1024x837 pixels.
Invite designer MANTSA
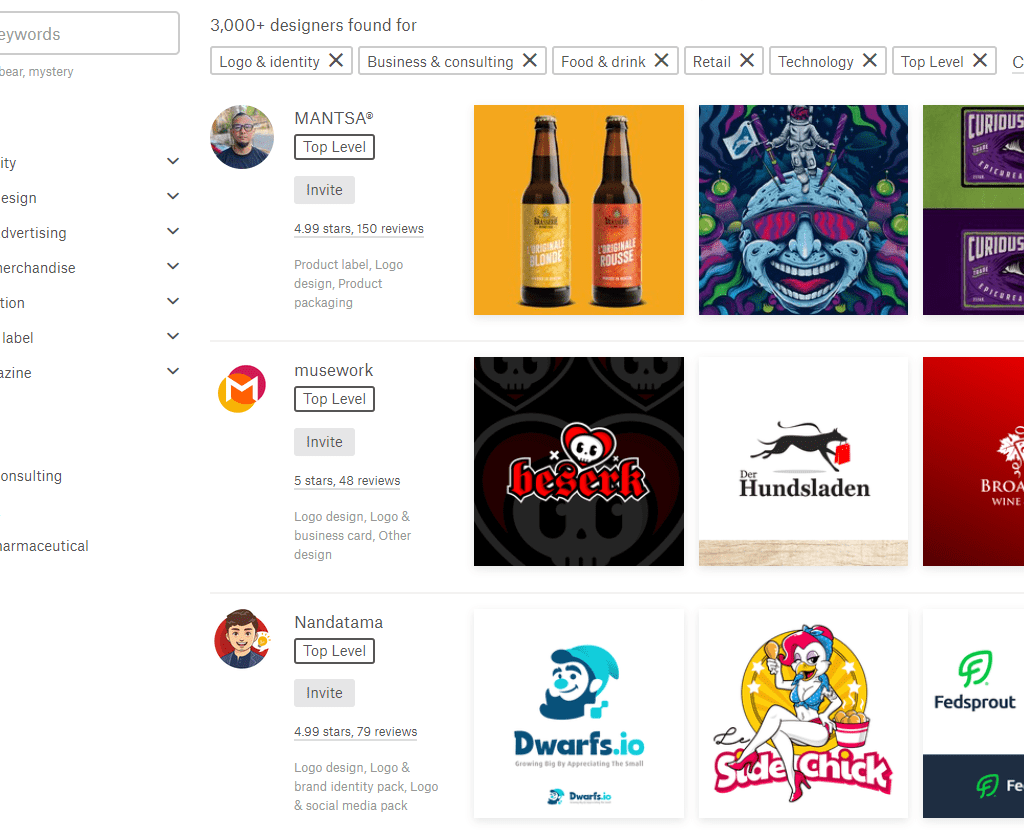(x=324, y=190)
